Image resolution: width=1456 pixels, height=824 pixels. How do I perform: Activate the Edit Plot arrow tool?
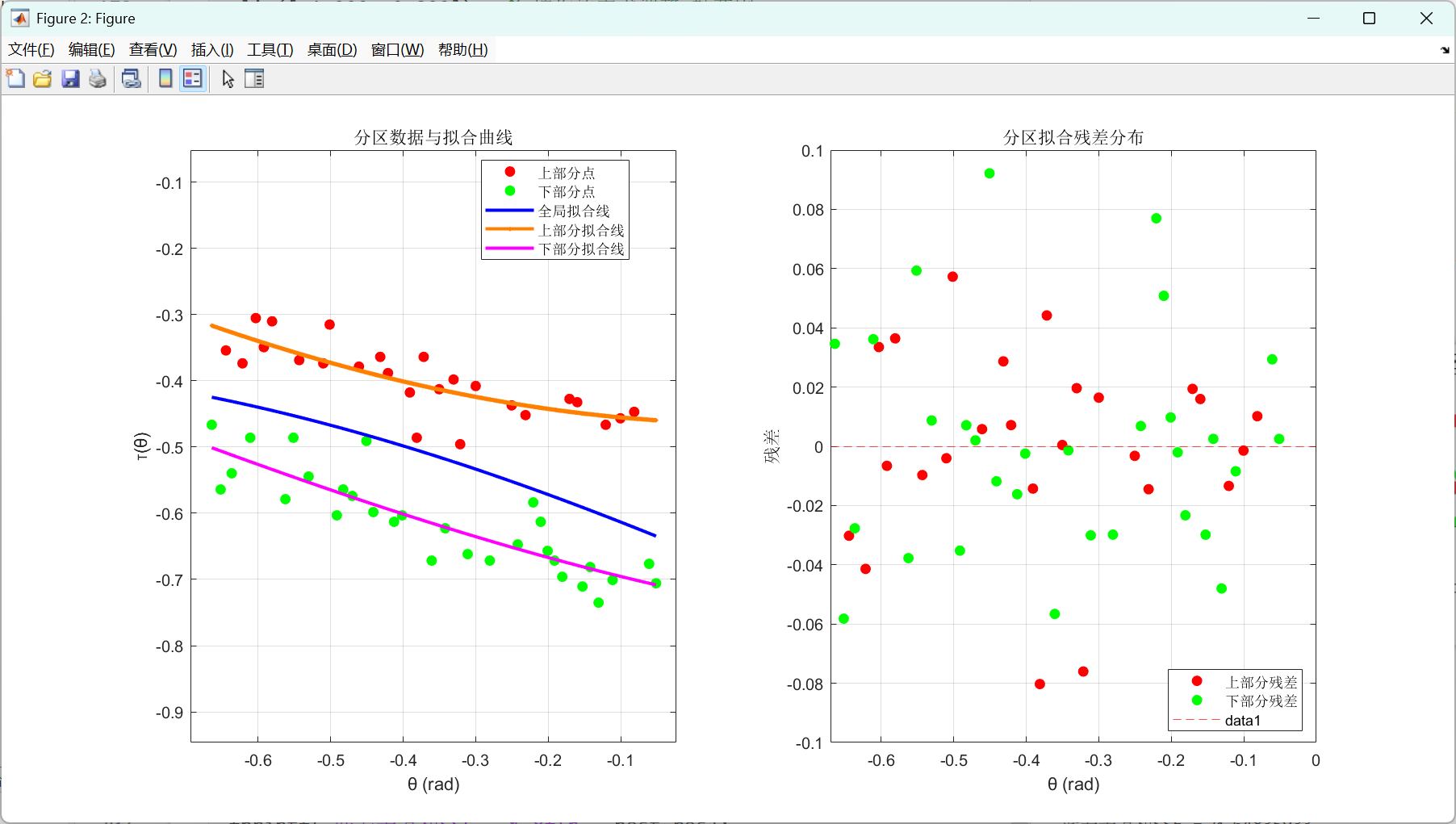coord(228,78)
